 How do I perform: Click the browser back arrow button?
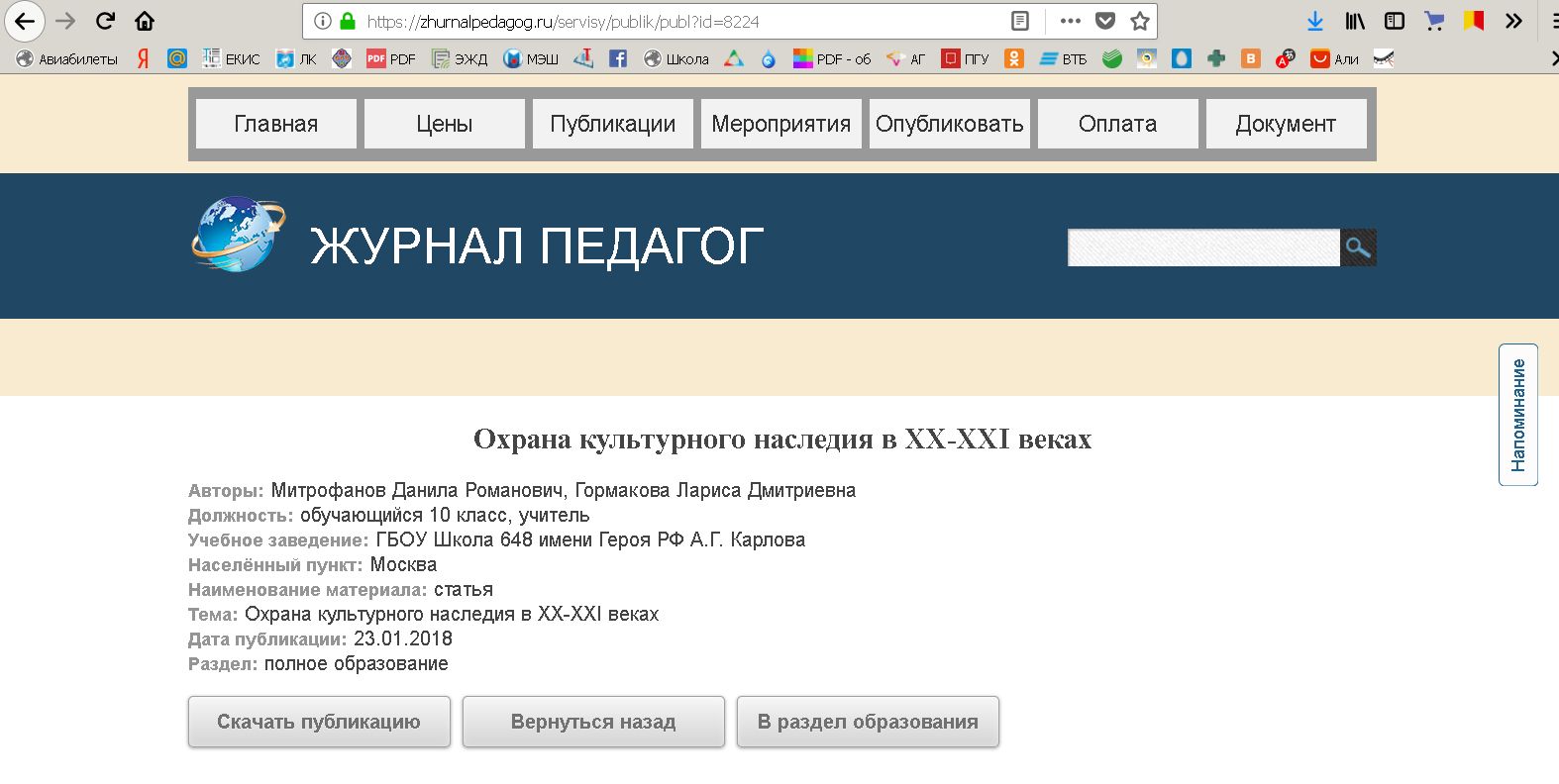[24, 21]
